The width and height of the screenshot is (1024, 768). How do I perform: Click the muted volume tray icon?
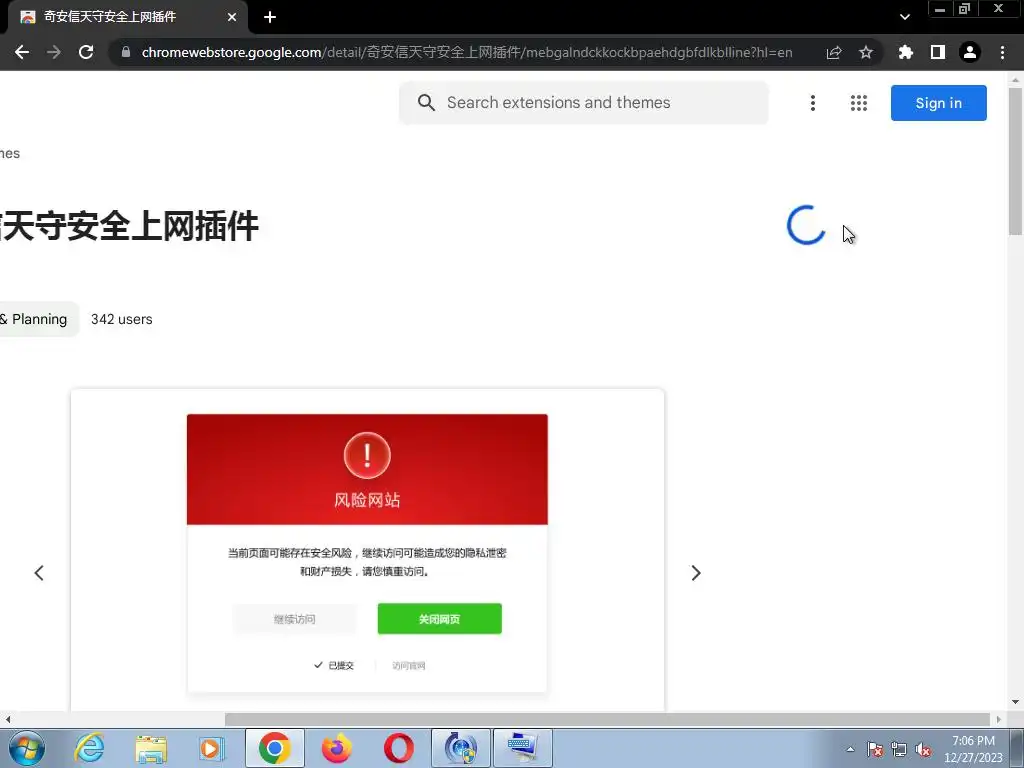click(923, 749)
